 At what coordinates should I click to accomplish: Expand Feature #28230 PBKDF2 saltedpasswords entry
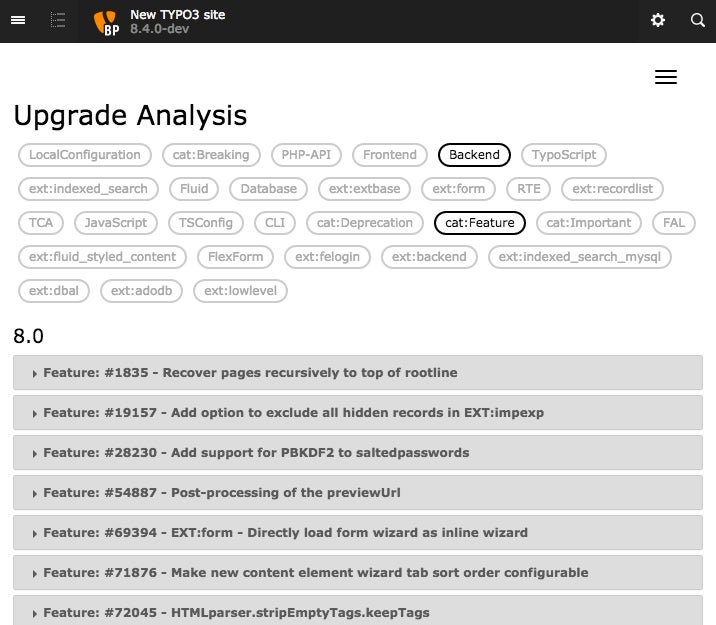(256, 453)
